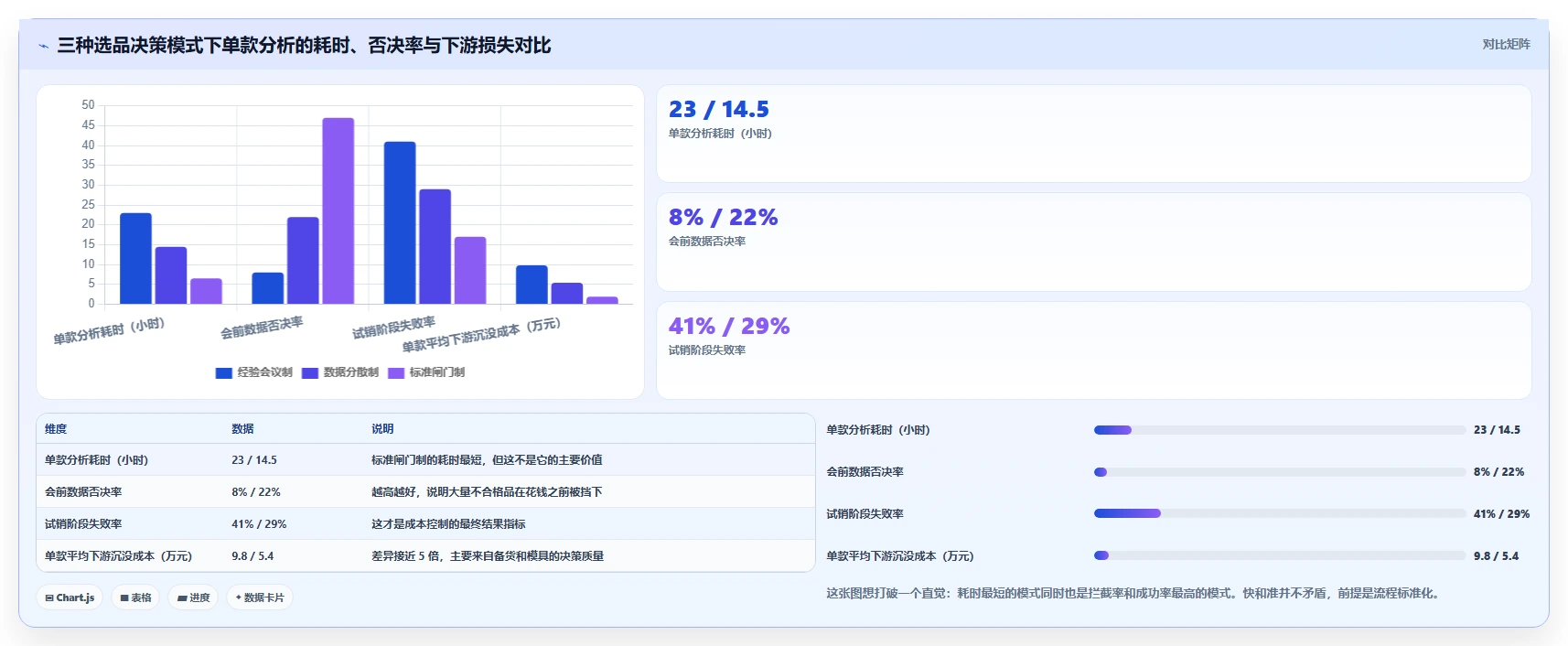Click the icon in the Chart.js chip
Image resolution: width=1568 pixels, height=646 pixels.
49,598
